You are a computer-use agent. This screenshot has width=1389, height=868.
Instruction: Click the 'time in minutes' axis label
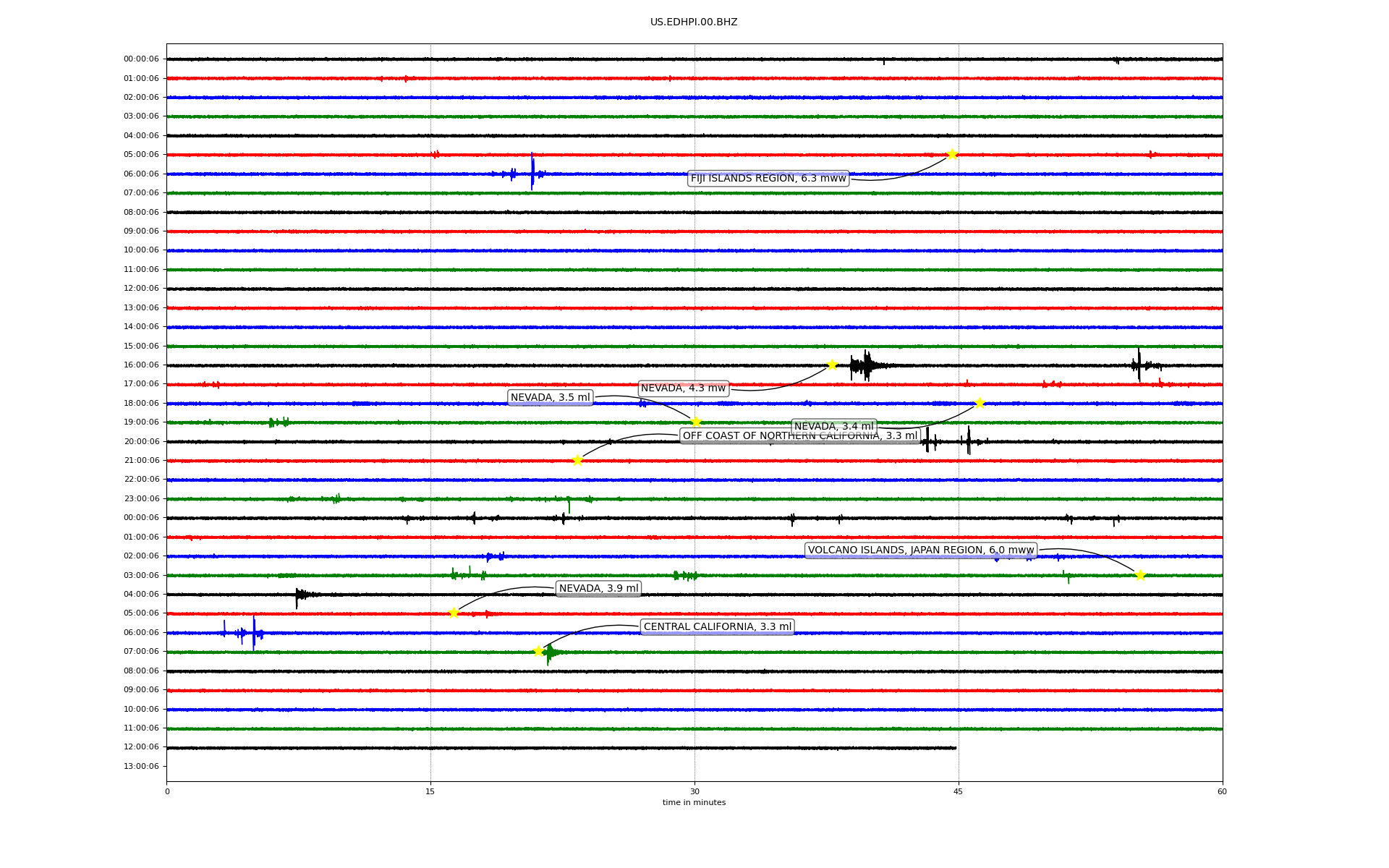(694, 803)
